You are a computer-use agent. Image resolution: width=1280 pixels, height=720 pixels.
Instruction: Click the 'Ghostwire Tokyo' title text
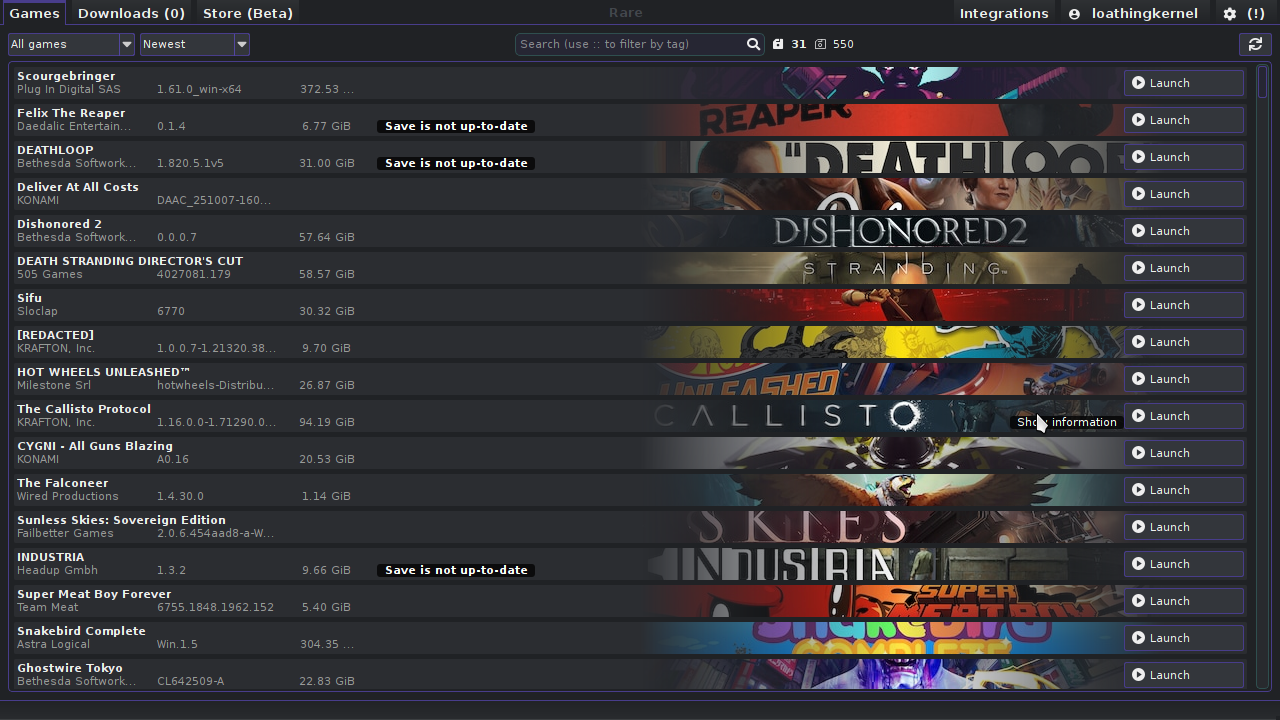tap(70, 668)
